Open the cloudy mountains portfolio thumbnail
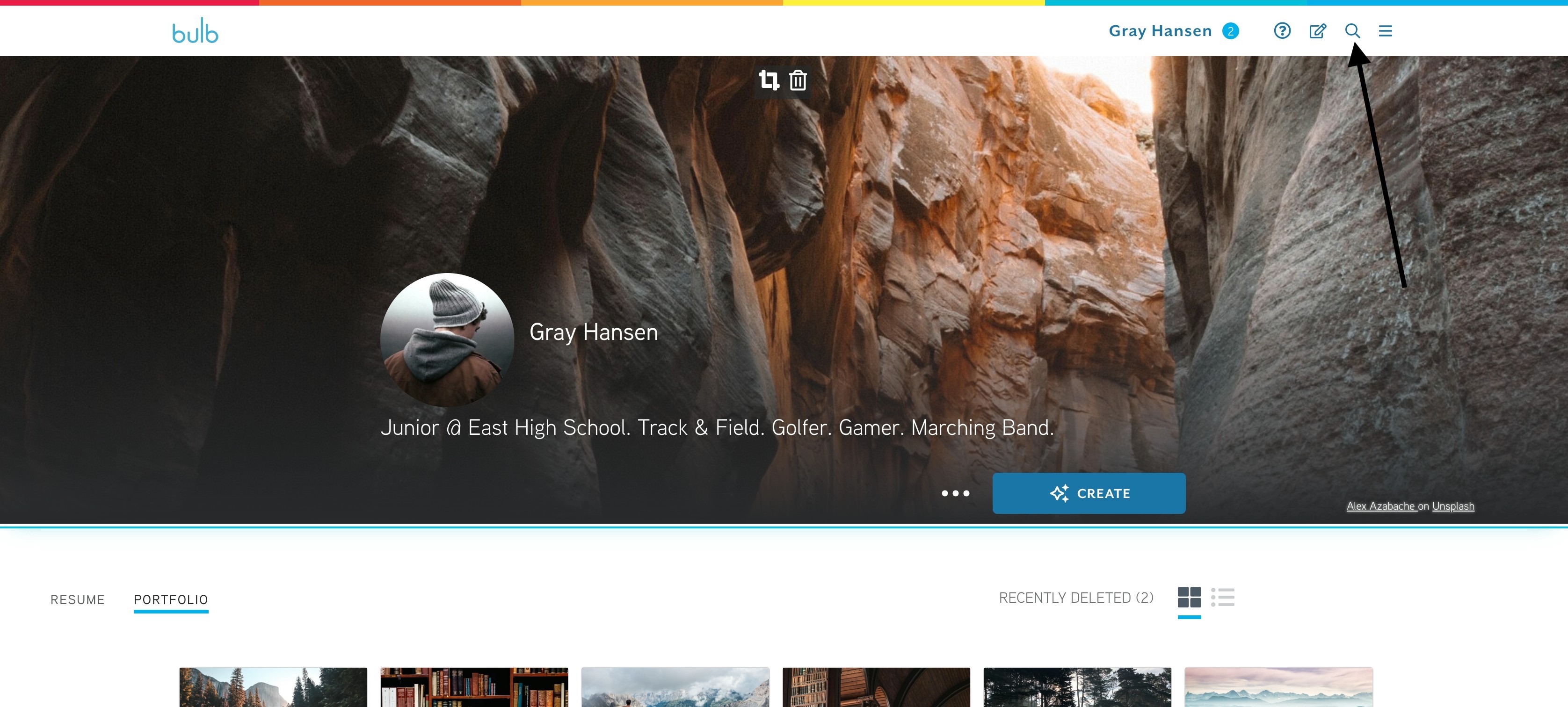The width and height of the screenshot is (1568, 707). pos(675,687)
